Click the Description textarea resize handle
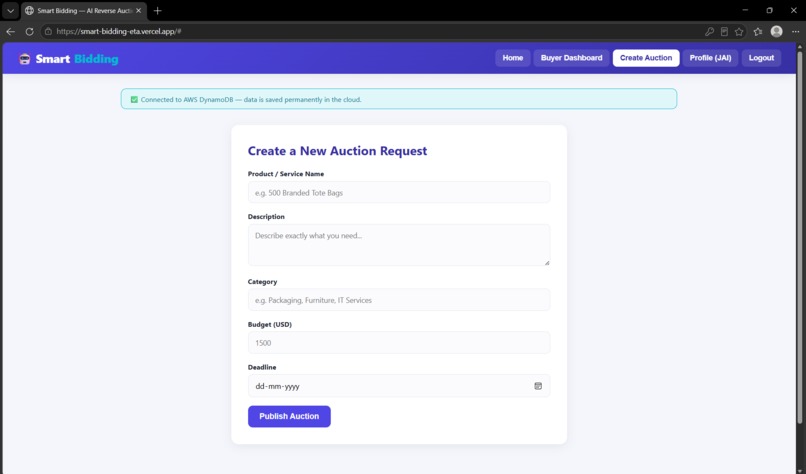This screenshot has height=474, width=806. coord(546,263)
